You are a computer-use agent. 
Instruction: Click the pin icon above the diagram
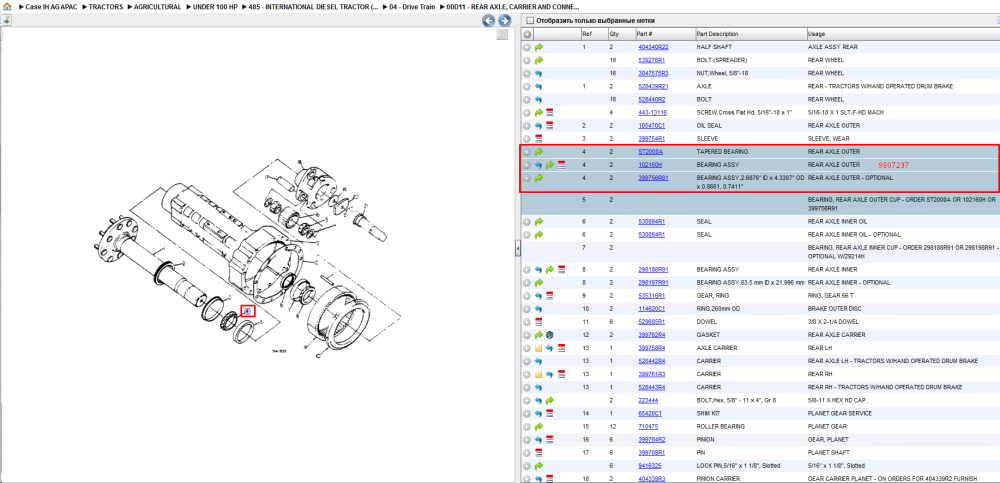(6, 20)
